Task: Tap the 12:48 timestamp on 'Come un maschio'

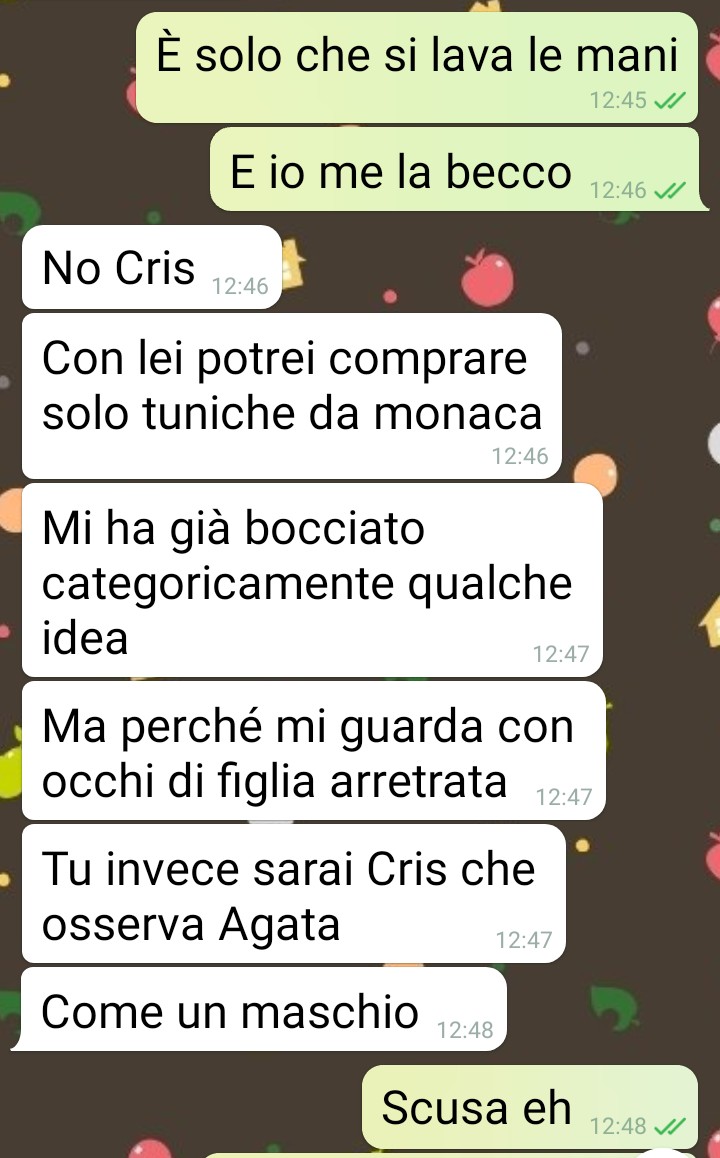Action: (x=464, y=1029)
